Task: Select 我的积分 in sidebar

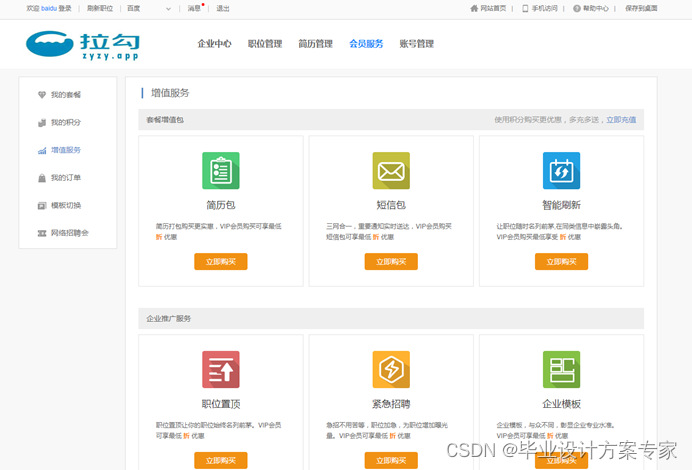Action: click(66, 123)
